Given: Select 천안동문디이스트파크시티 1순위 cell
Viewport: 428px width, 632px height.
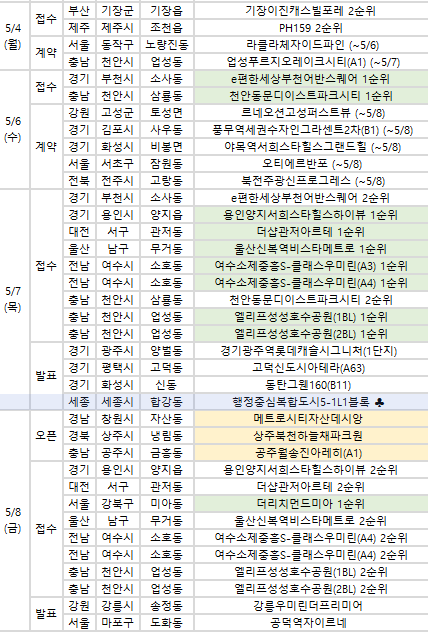Looking at the screenshot, I should [311, 96].
